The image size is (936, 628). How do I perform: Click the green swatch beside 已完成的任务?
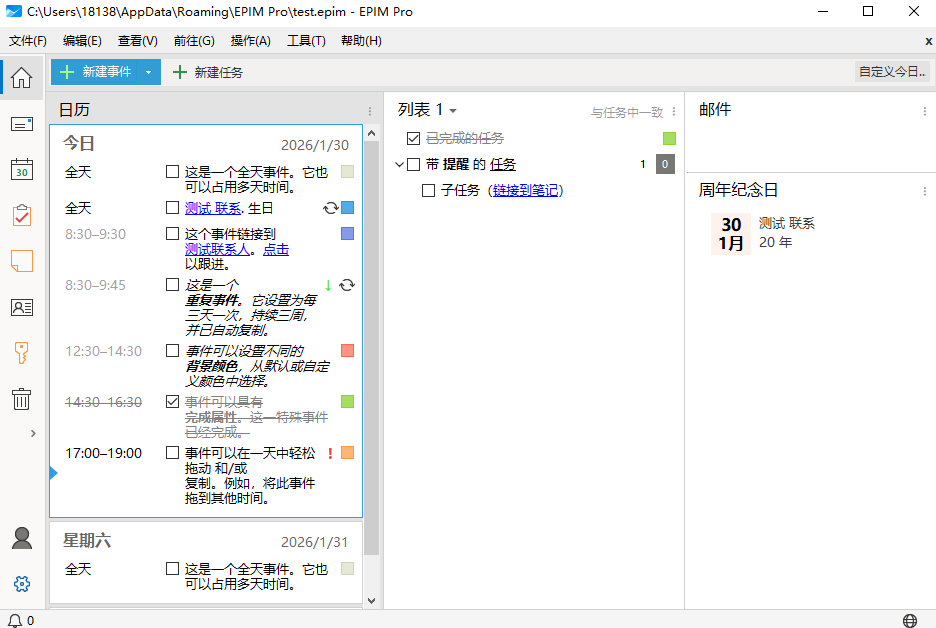669,138
